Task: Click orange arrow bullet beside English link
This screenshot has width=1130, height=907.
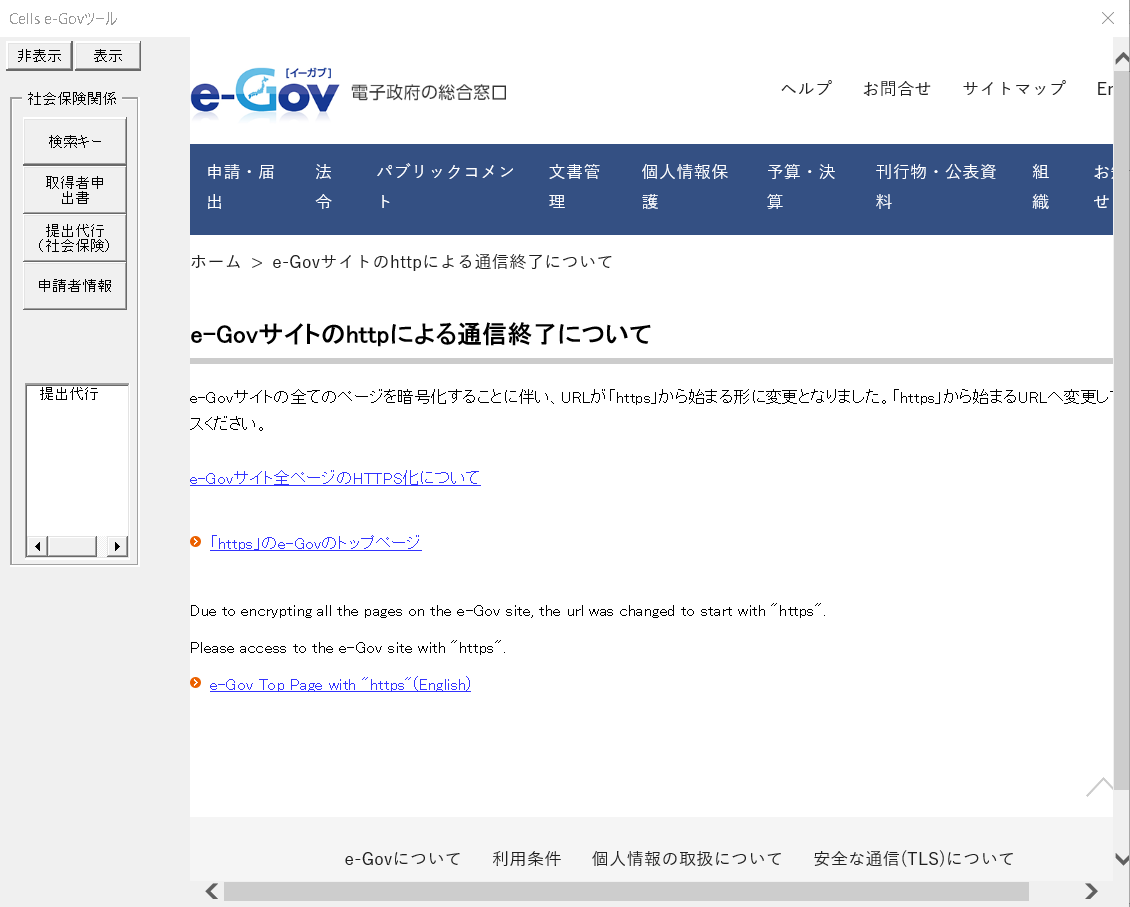Action: 195,683
